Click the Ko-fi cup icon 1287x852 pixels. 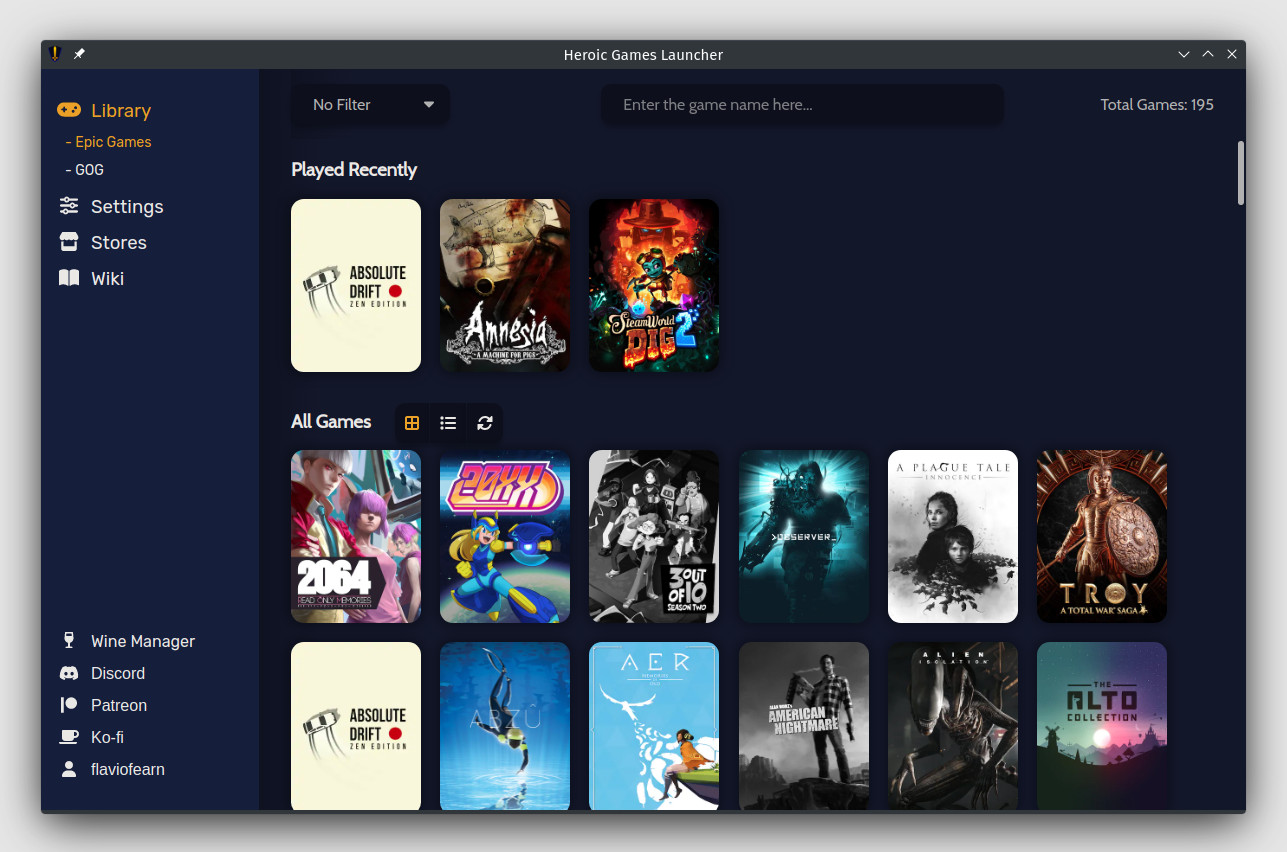[x=69, y=737]
